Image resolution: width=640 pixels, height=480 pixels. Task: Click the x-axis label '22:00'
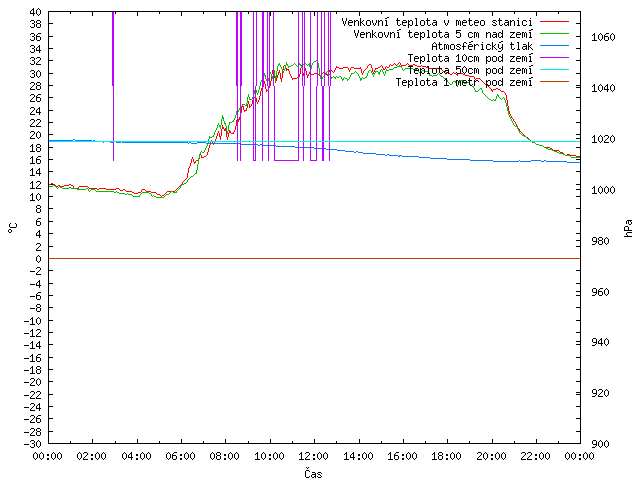pos(536,456)
